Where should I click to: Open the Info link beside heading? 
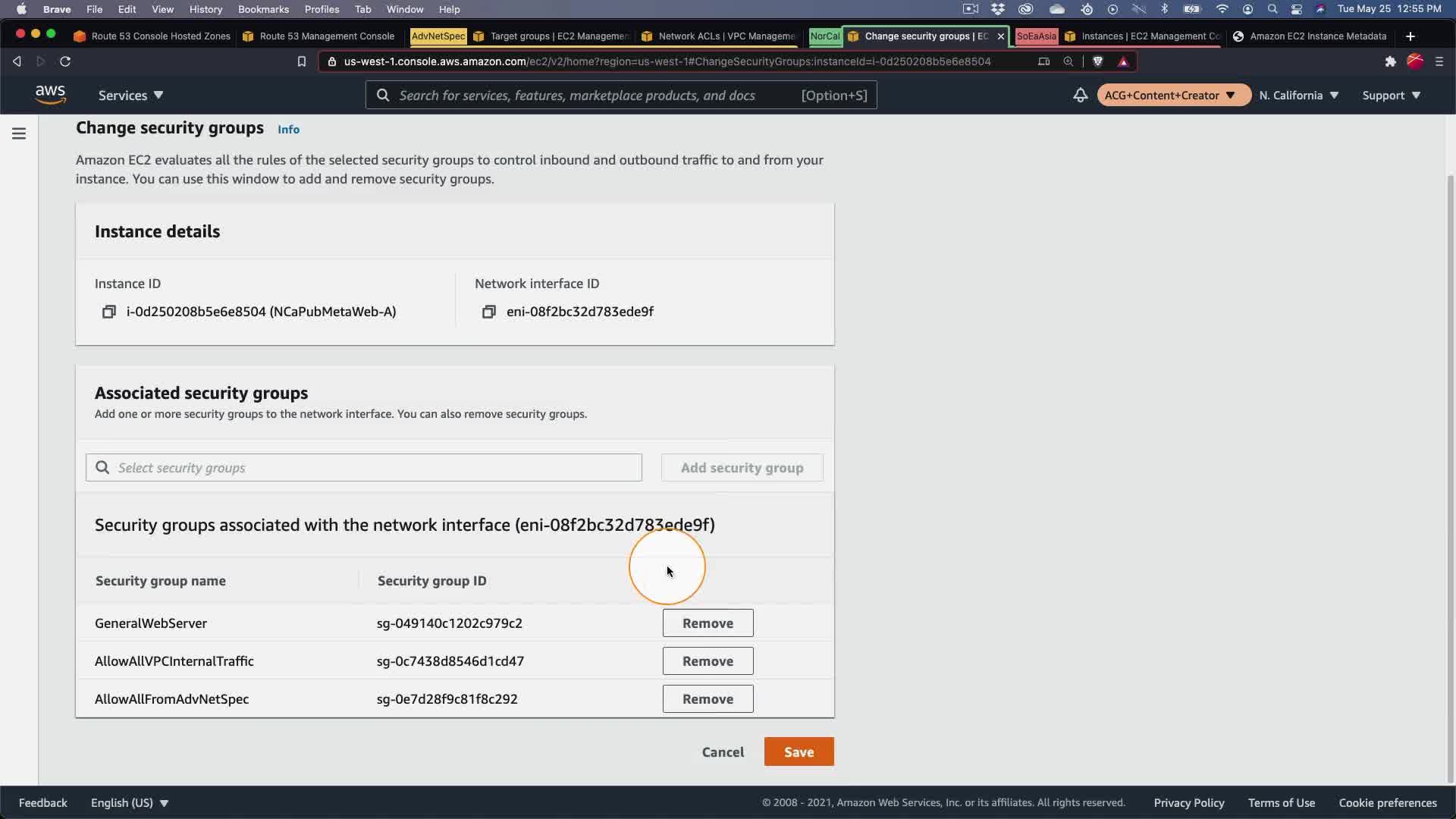click(x=288, y=130)
